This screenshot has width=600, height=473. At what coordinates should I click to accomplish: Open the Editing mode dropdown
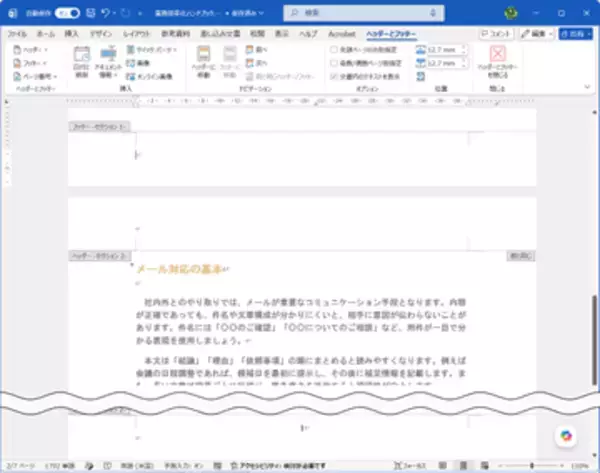537,34
